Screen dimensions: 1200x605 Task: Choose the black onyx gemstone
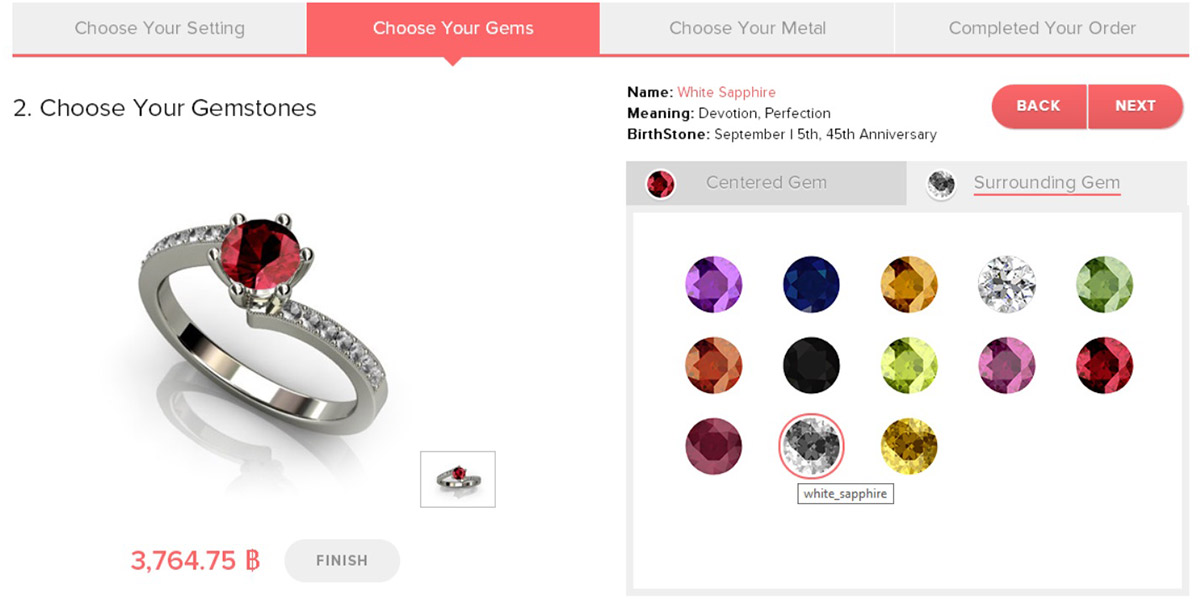click(811, 365)
